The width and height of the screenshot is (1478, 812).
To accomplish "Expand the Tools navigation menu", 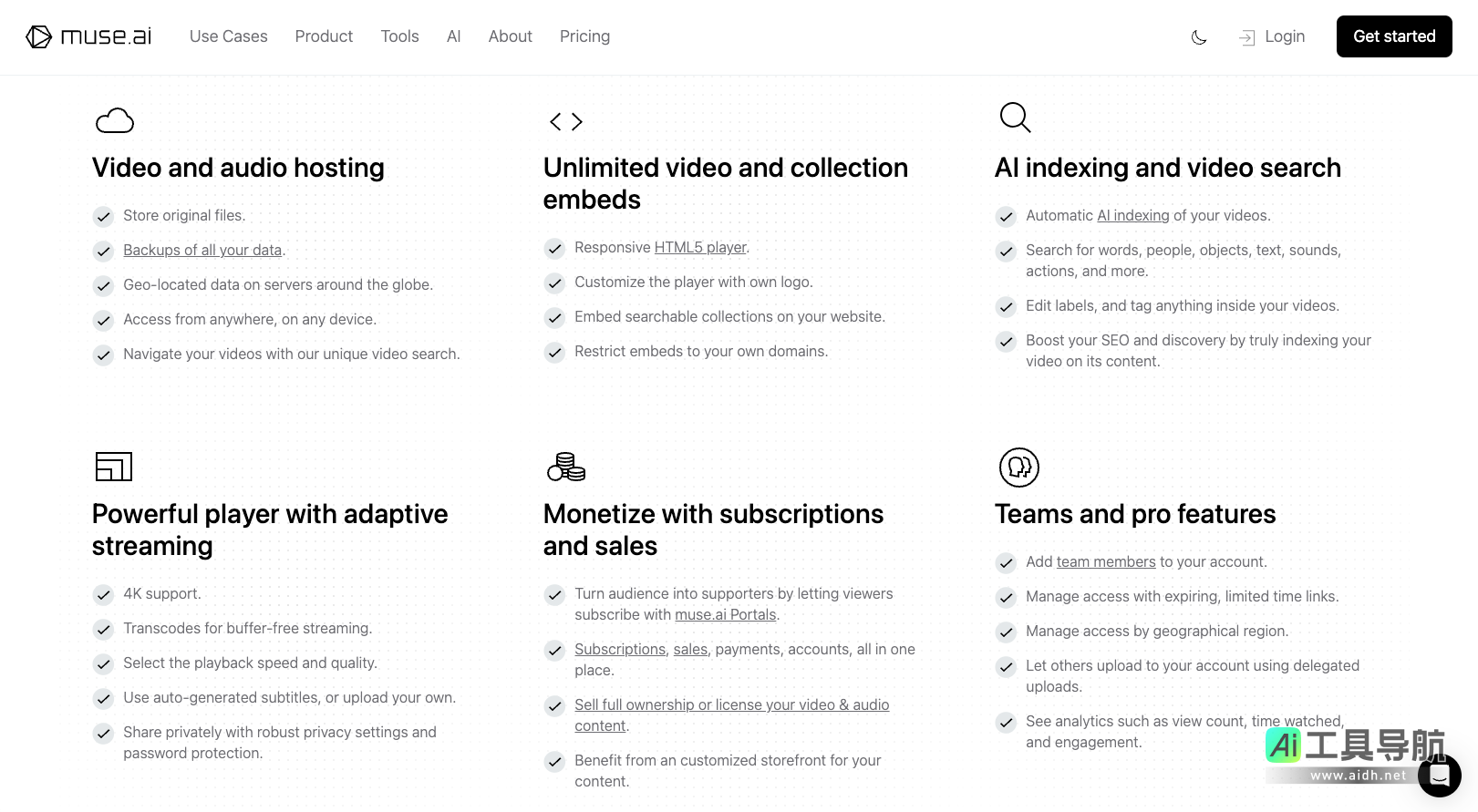I will 399,36.
